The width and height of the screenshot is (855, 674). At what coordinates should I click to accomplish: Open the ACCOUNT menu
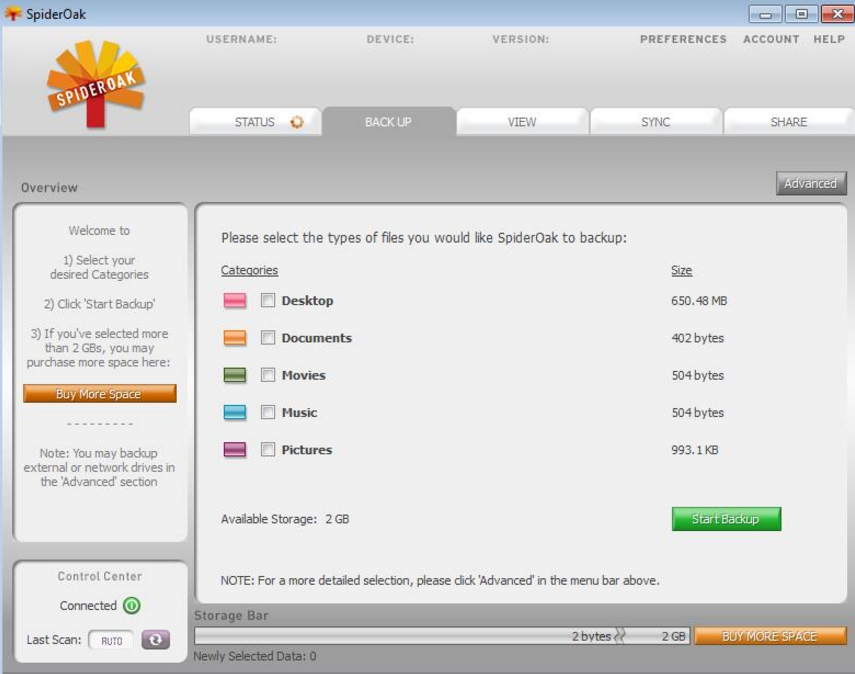(x=771, y=39)
